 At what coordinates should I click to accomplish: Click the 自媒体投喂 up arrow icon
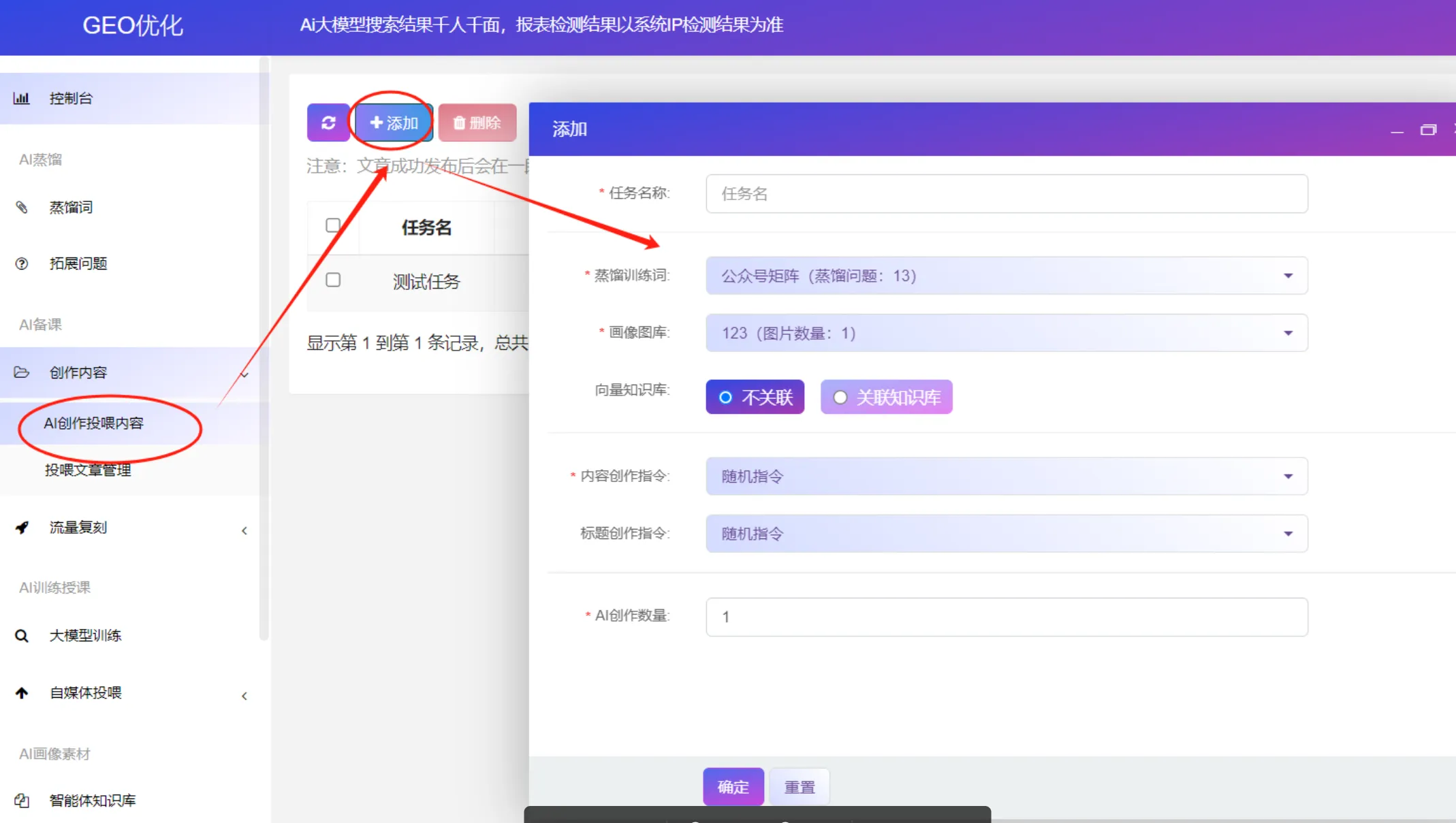22,693
